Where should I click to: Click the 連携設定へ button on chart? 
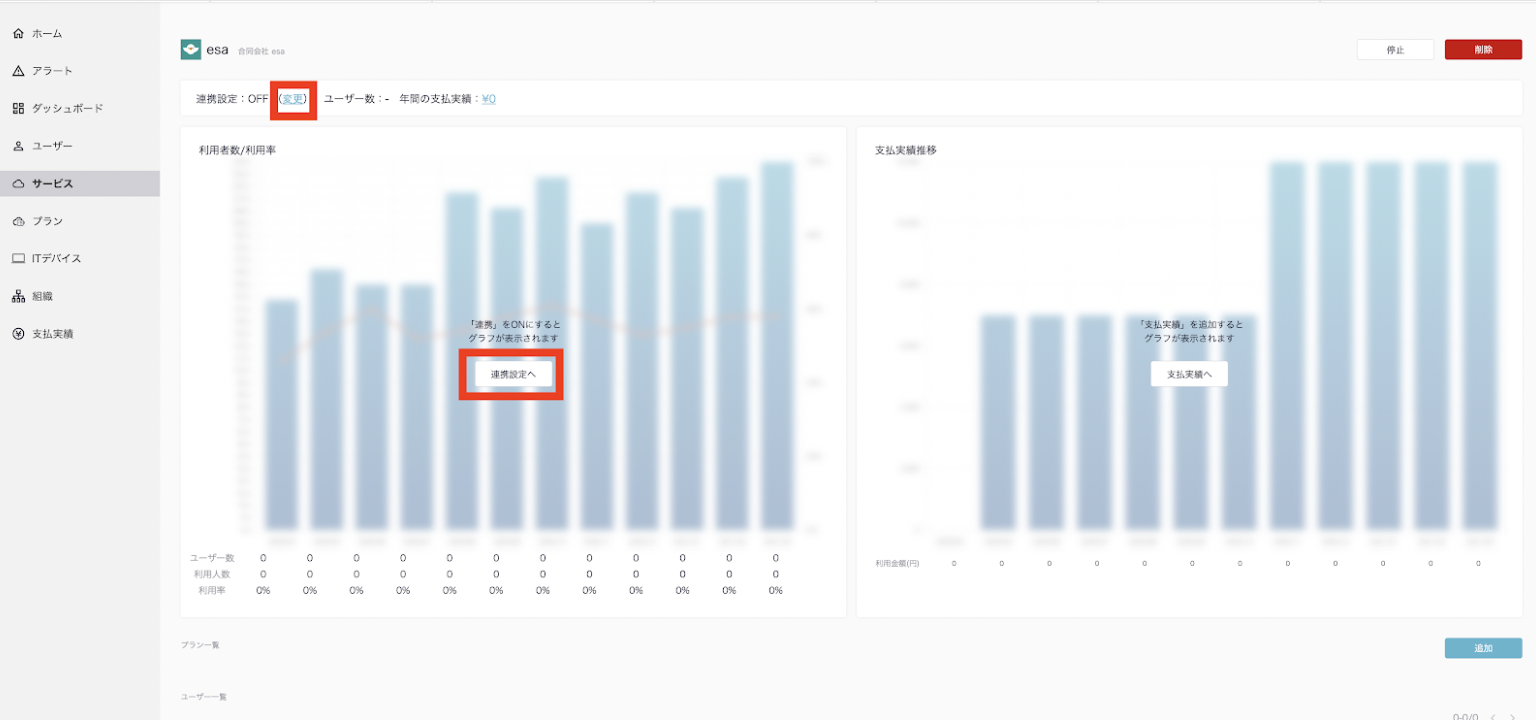pyautogui.click(x=513, y=374)
